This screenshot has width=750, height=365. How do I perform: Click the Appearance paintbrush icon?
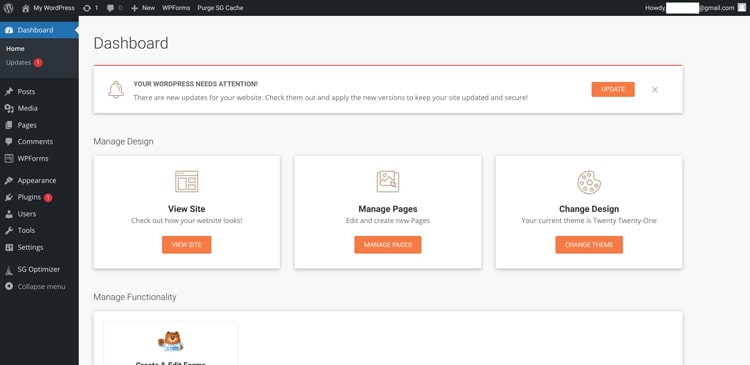click(x=9, y=180)
